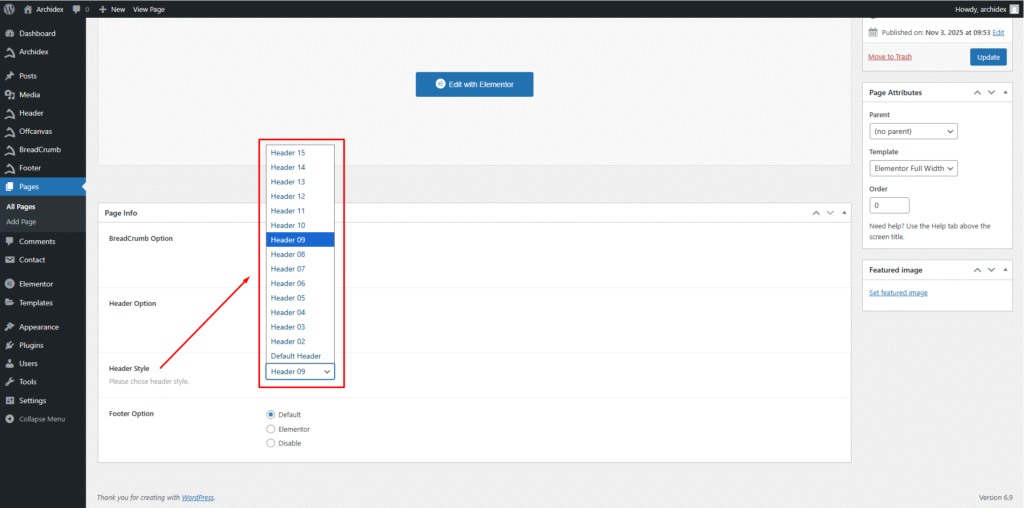Open the Template dropdown showing Elementor Full Width
Screen dimensions: 1024x508
point(913,168)
